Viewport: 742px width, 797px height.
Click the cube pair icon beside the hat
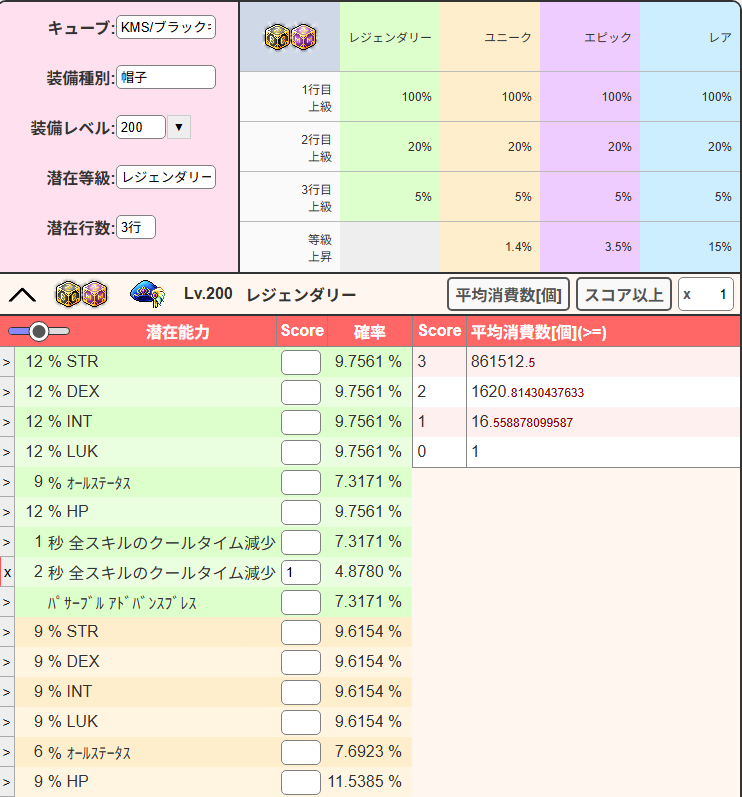click(81, 294)
